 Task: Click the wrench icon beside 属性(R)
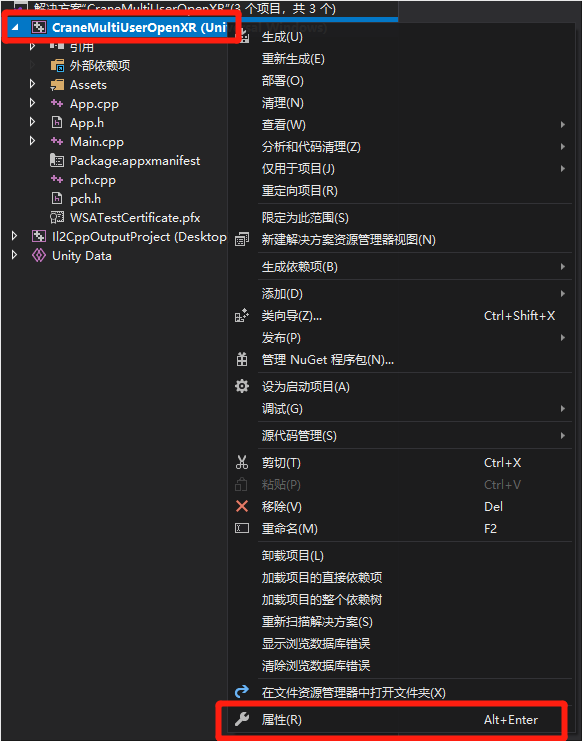pos(242,719)
